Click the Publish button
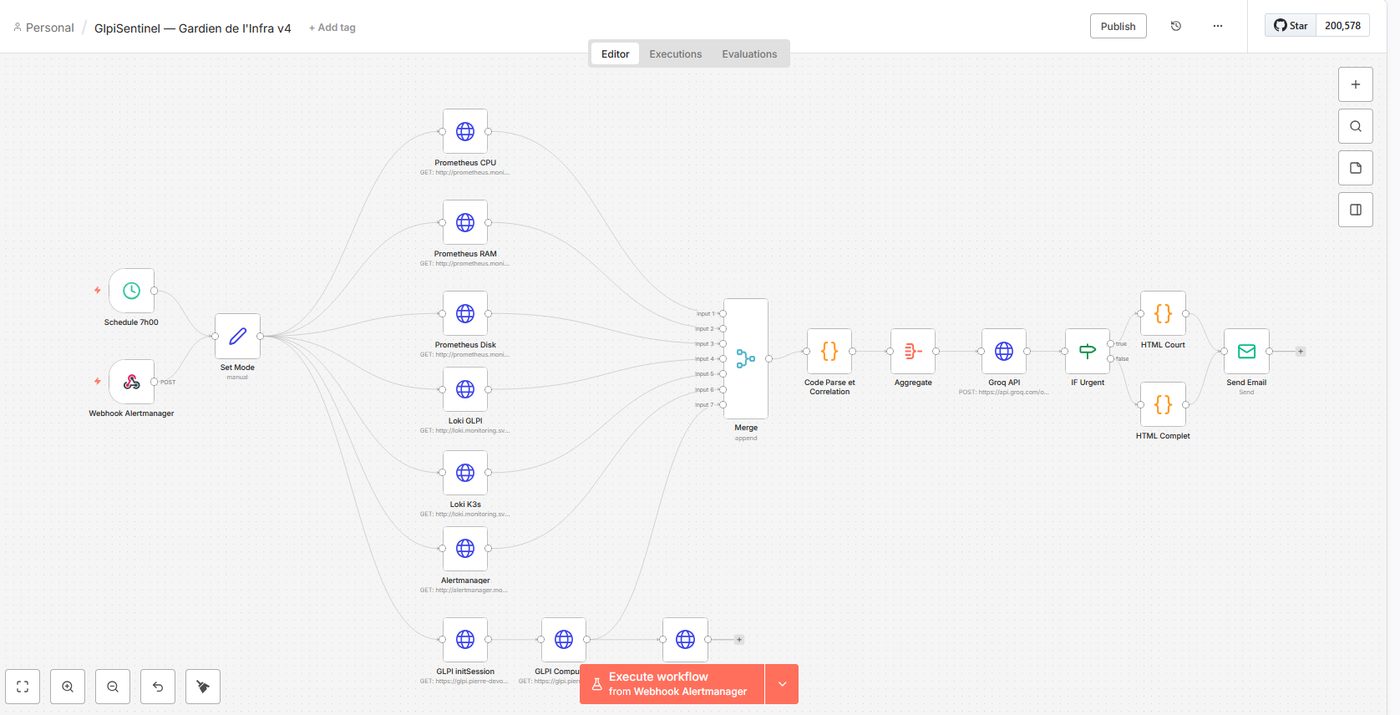The width and height of the screenshot is (1400, 715). coord(1118,26)
